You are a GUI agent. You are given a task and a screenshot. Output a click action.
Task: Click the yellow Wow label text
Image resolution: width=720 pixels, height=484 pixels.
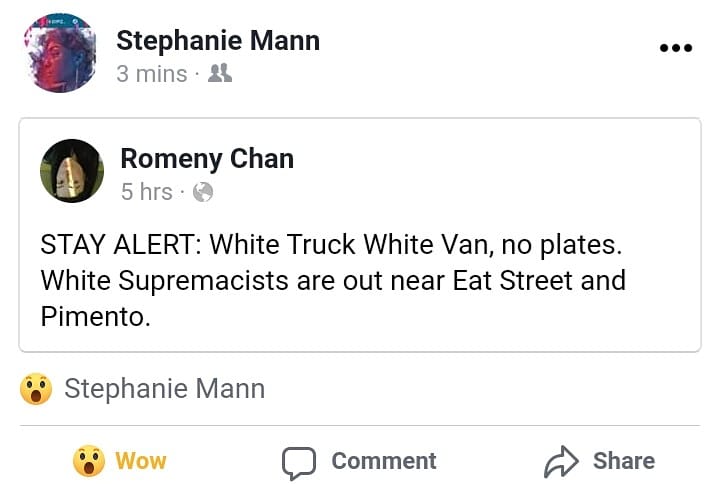pos(141,461)
